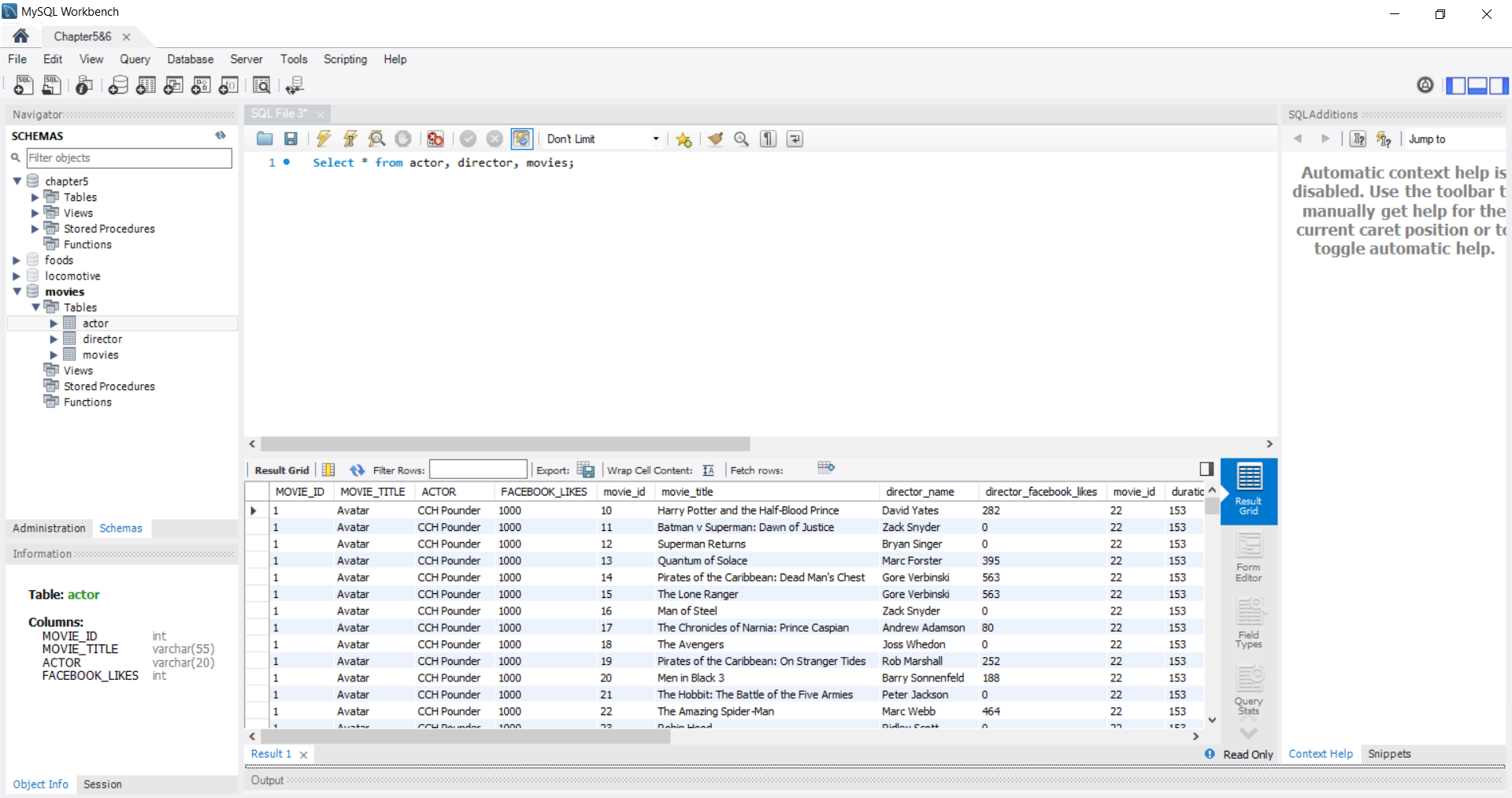Execute the SQL query with lightning bolt
1512x798 pixels.
click(x=323, y=139)
